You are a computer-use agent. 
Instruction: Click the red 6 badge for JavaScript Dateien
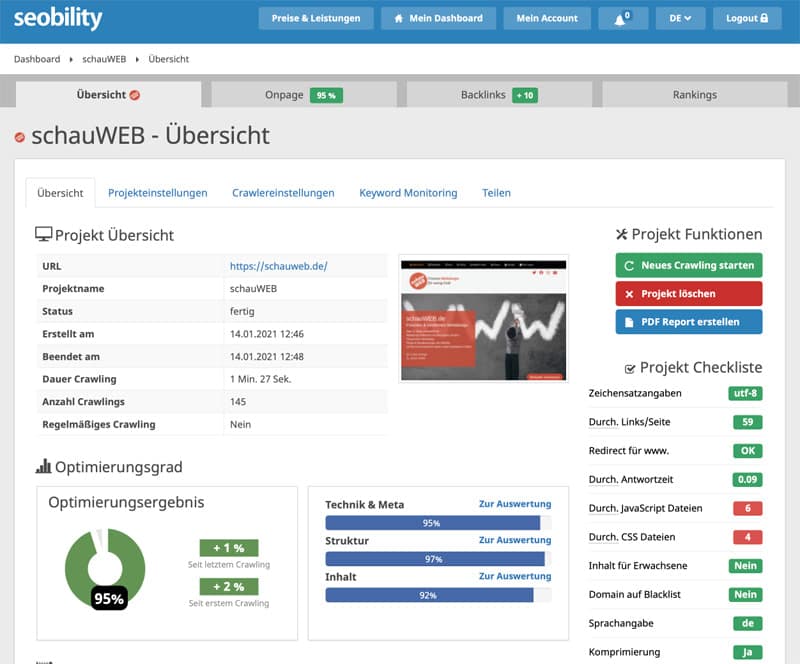click(x=747, y=508)
